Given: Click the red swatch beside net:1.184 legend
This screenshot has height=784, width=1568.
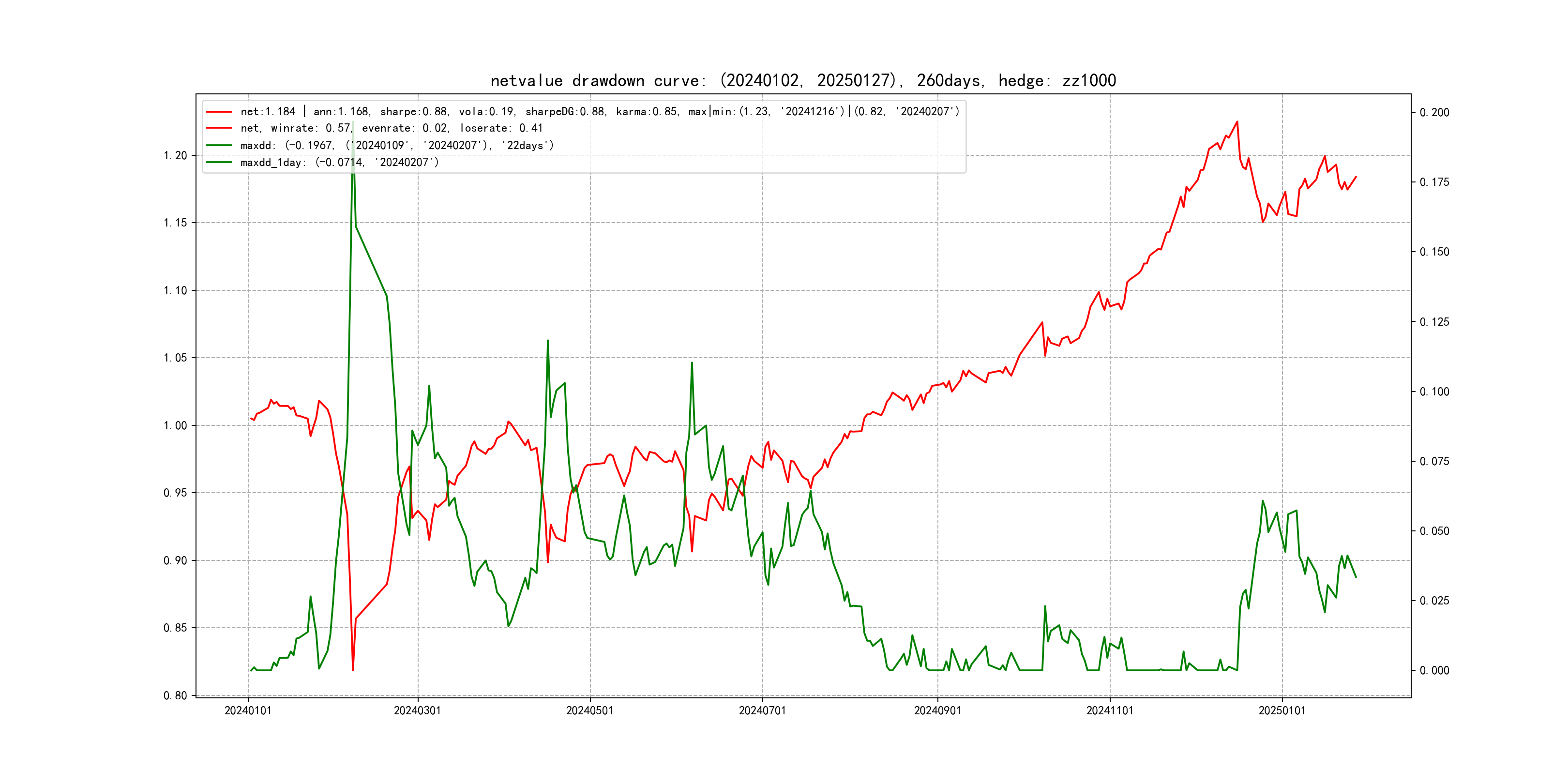Looking at the screenshot, I should point(219,112).
